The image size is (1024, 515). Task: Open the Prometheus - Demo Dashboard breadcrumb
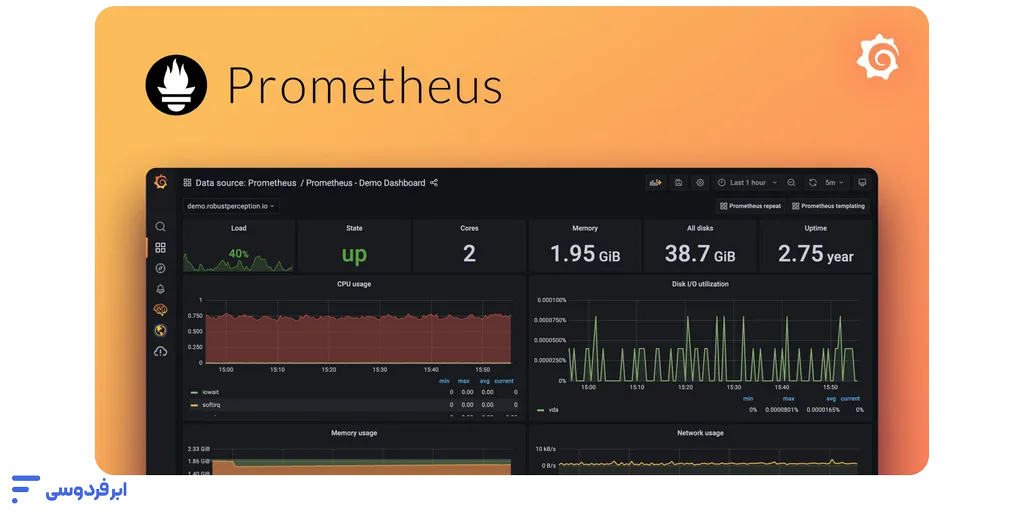tap(366, 183)
